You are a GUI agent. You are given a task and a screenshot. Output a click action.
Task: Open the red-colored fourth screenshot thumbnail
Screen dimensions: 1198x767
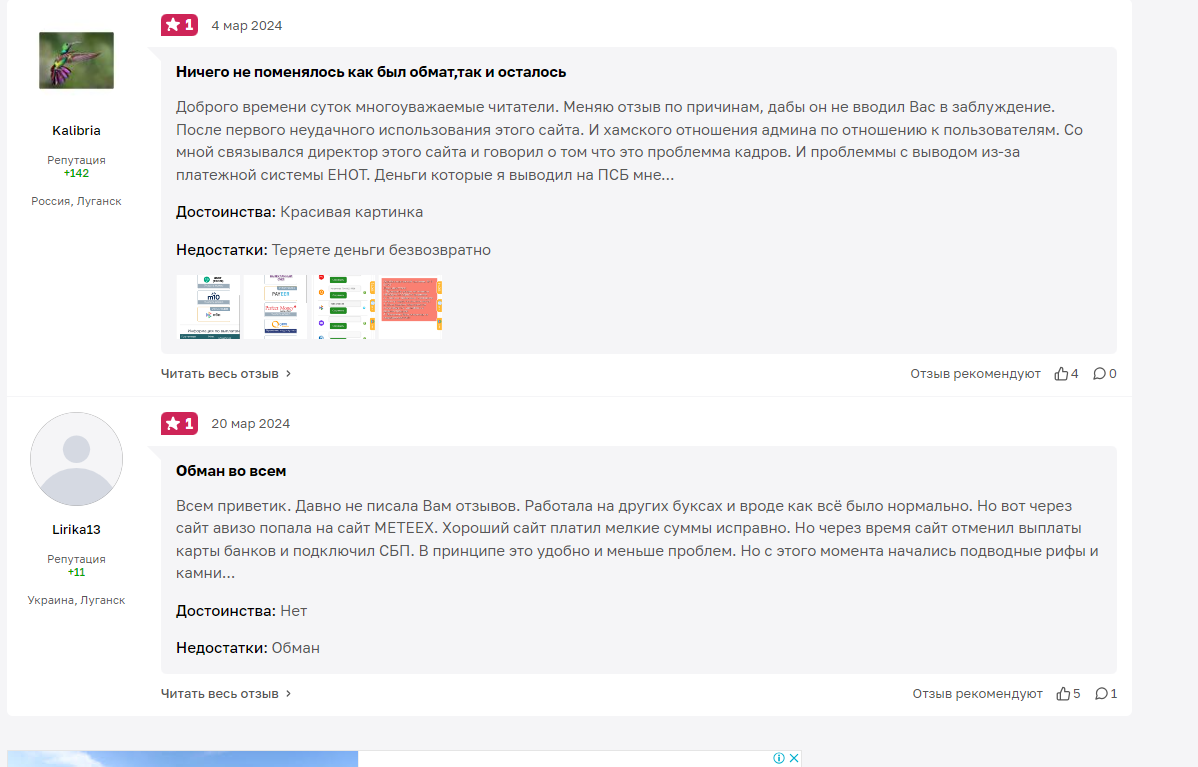tap(410, 307)
